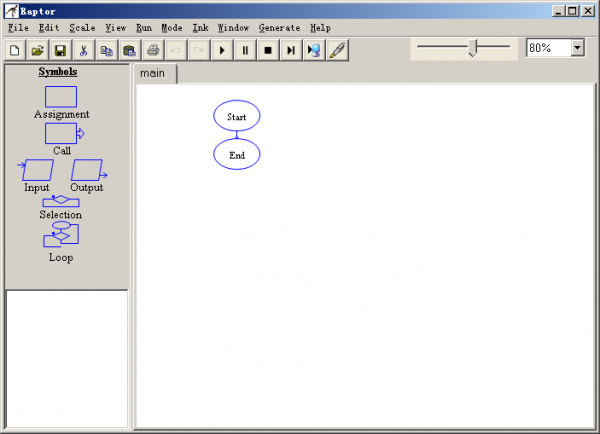Pause flowchart execution
This screenshot has width=600, height=434.
pos(245,50)
